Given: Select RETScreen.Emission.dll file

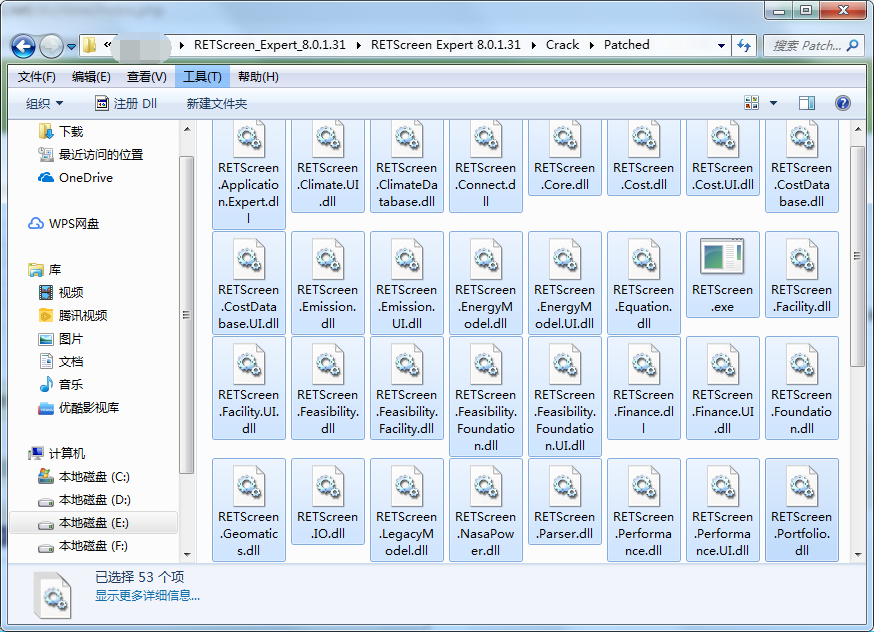Looking at the screenshot, I should (x=328, y=283).
